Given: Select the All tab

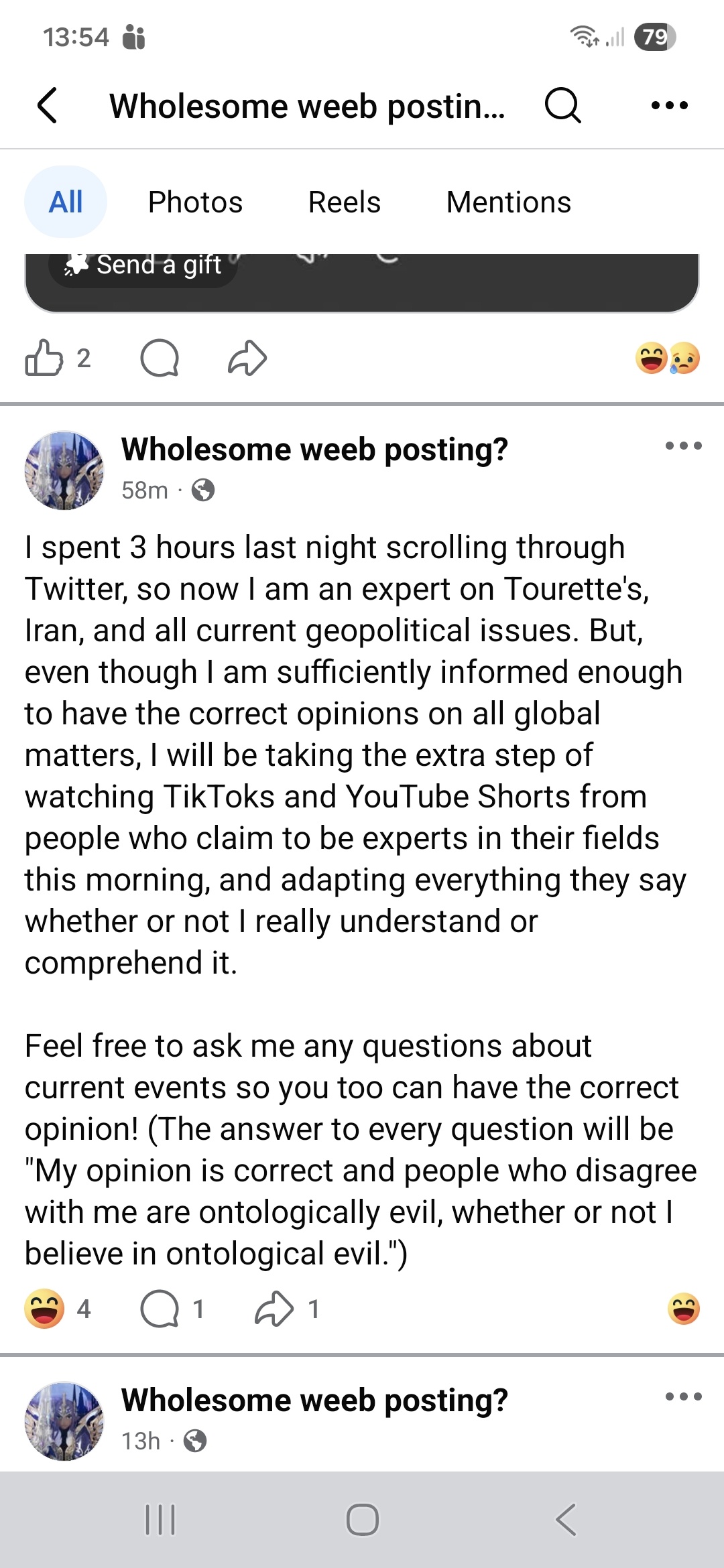Looking at the screenshot, I should click(66, 202).
